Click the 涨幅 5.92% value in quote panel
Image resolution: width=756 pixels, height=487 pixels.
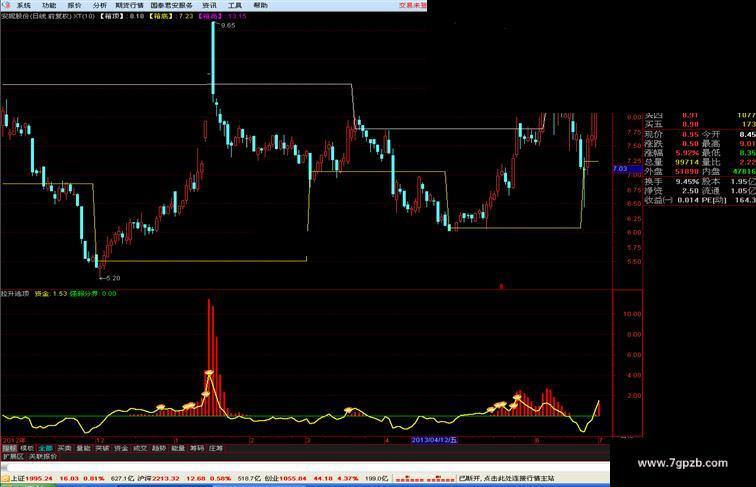pos(687,153)
